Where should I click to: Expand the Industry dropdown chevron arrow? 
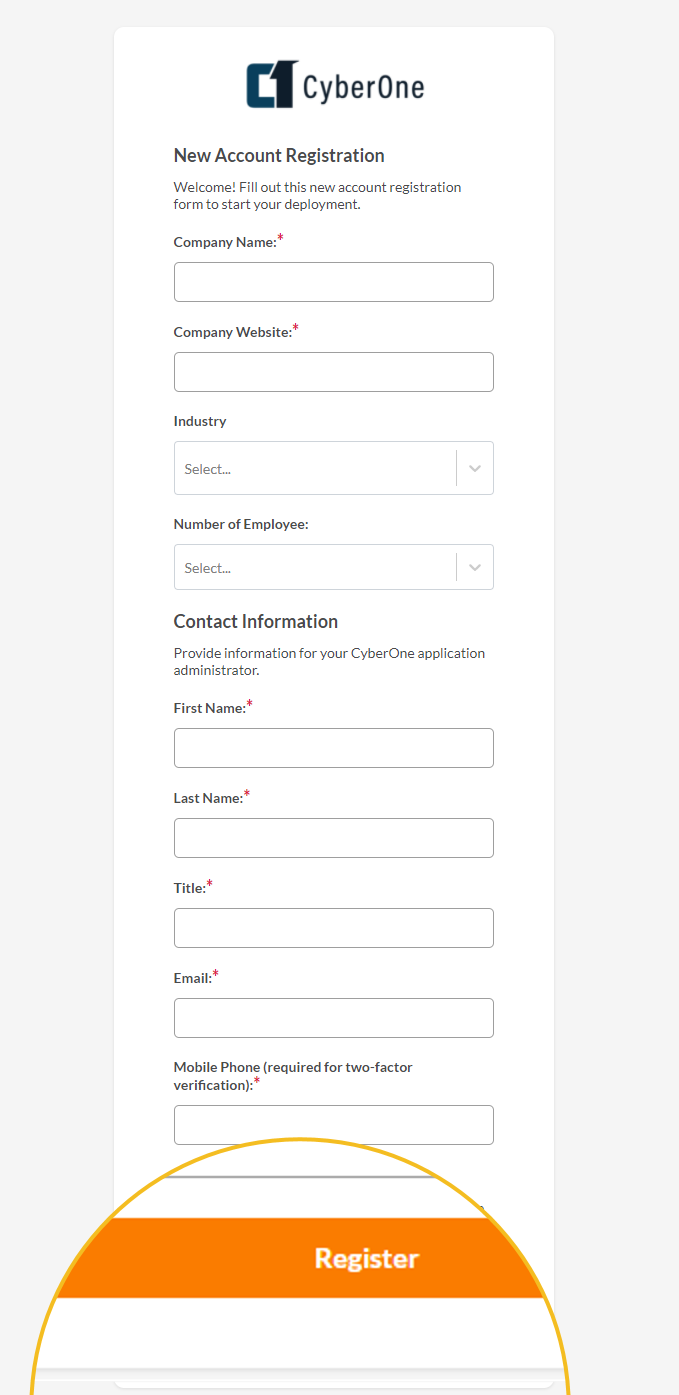point(475,468)
